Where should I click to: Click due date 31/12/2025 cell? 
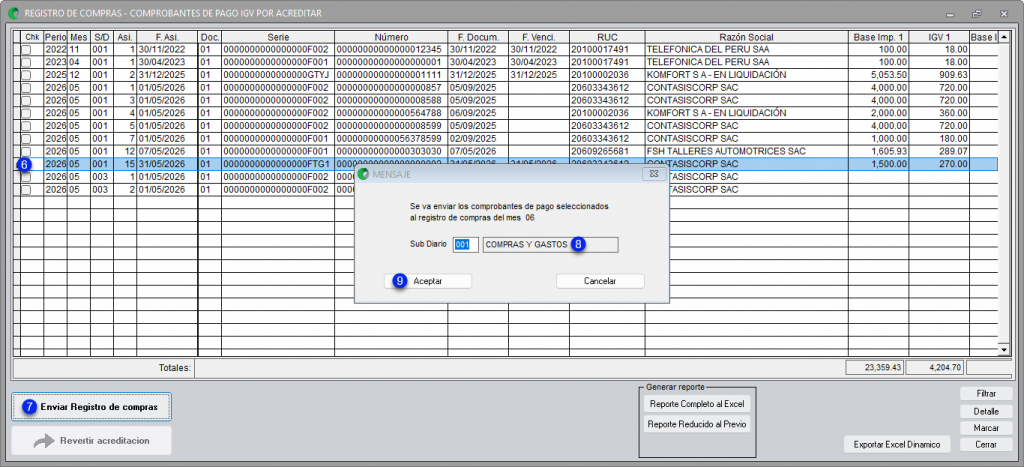(539, 75)
